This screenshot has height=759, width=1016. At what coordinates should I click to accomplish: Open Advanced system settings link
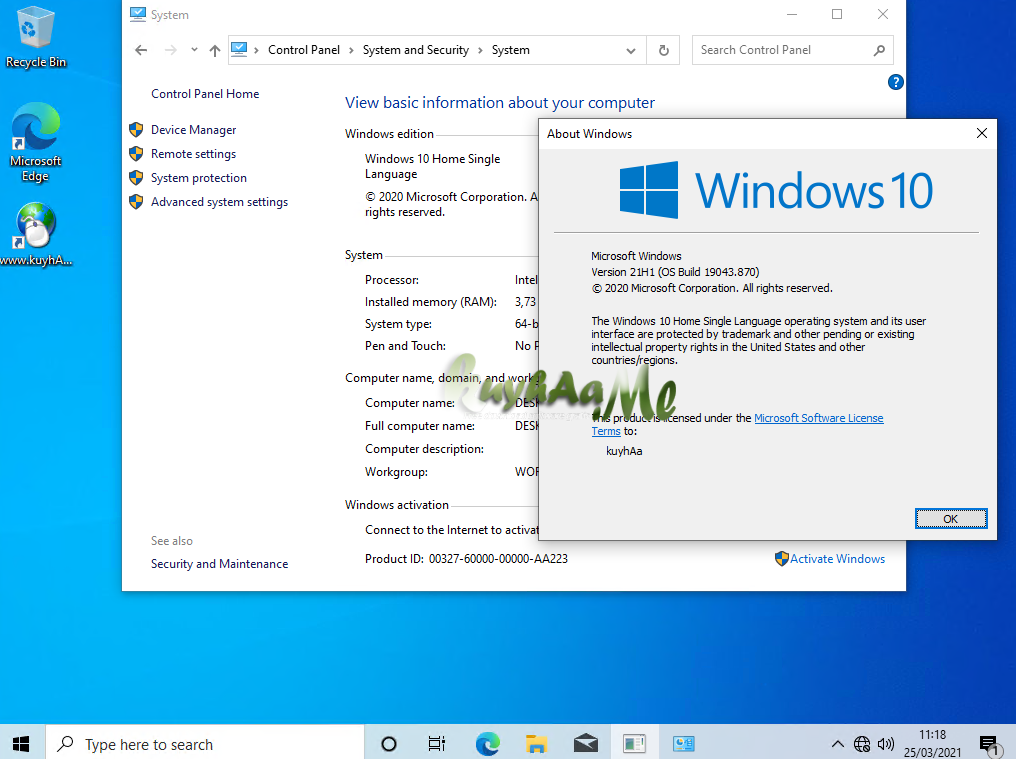(x=219, y=202)
